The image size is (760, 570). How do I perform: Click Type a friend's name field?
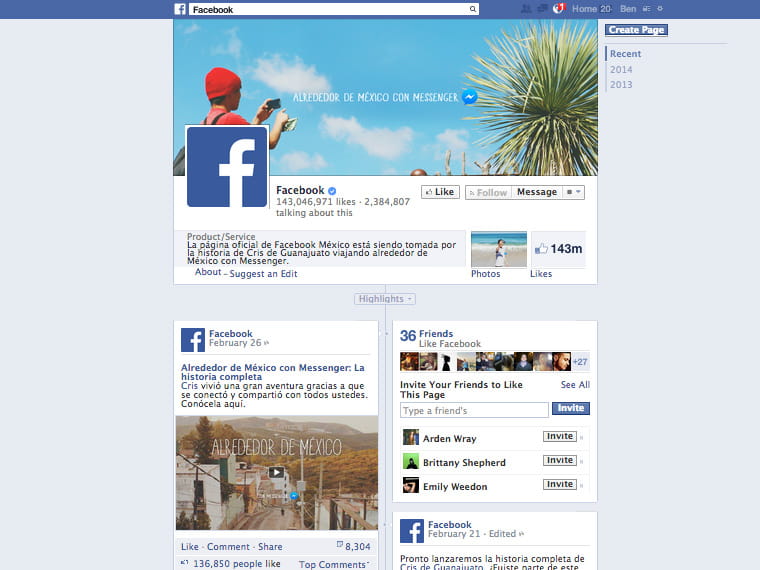(x=474, y=410)
